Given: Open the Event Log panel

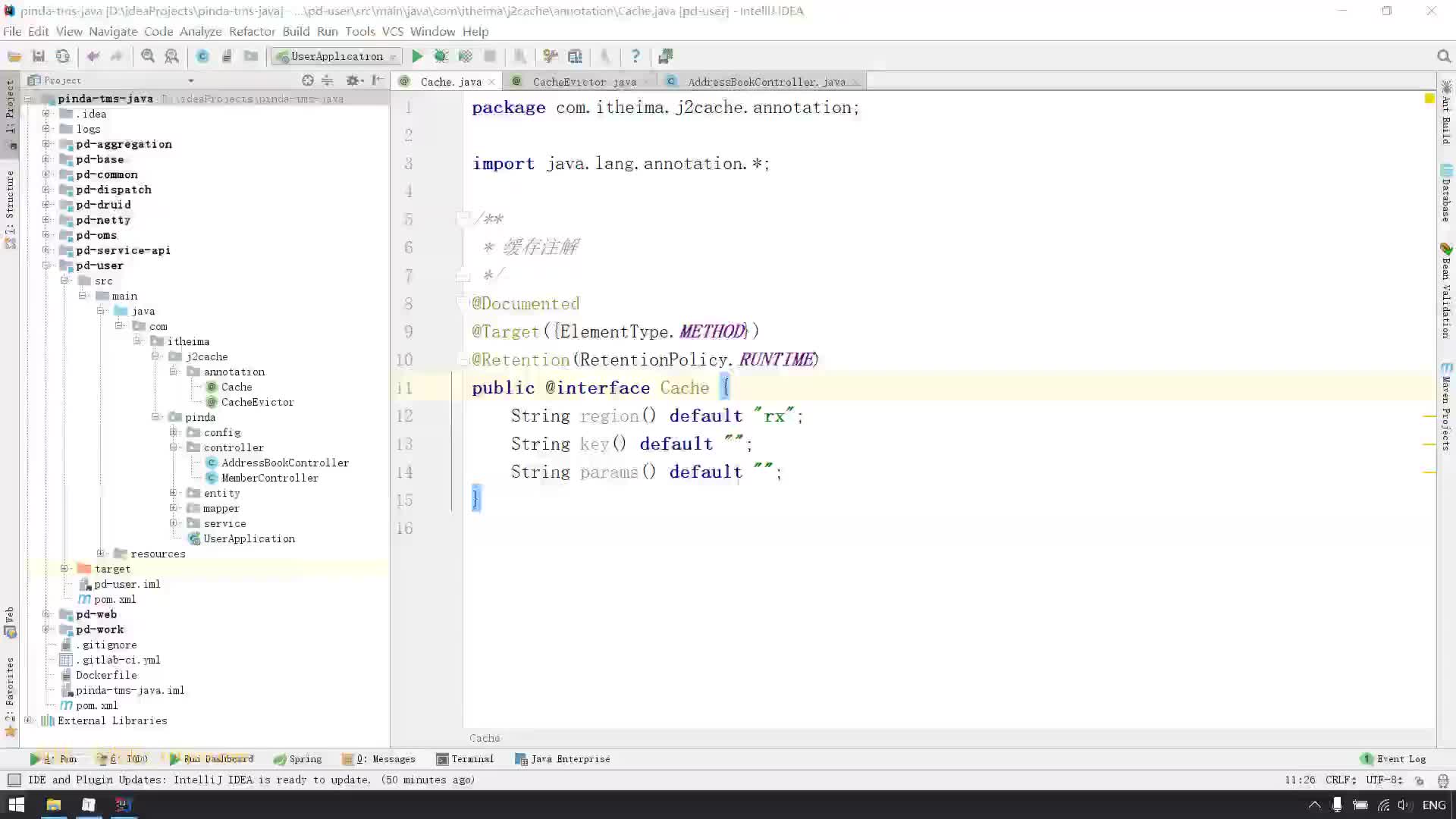Looking at the screenshot, I should pos(1394,759).
